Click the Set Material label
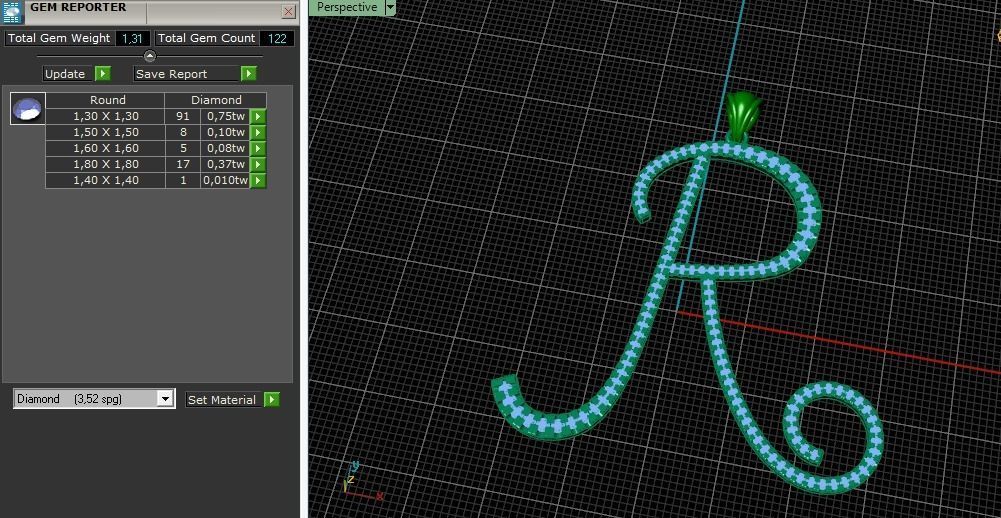 click(223, 400)
